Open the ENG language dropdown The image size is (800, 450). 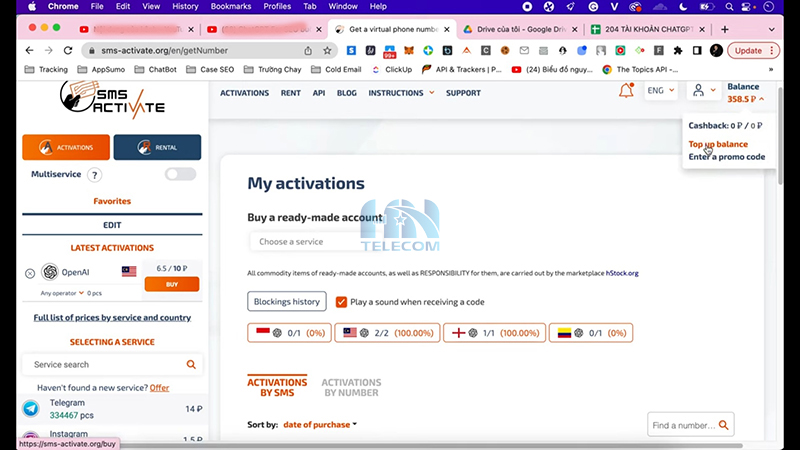coord(661,91)
